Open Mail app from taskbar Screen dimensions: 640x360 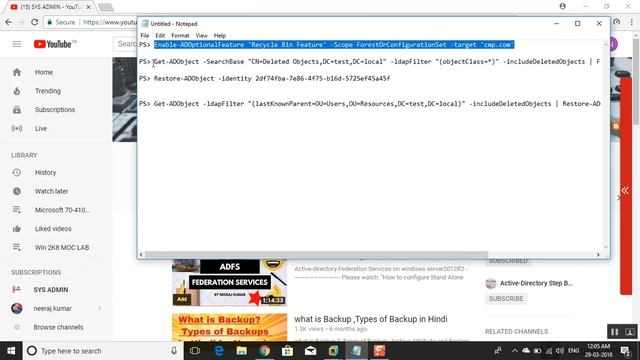coord(310,351)
